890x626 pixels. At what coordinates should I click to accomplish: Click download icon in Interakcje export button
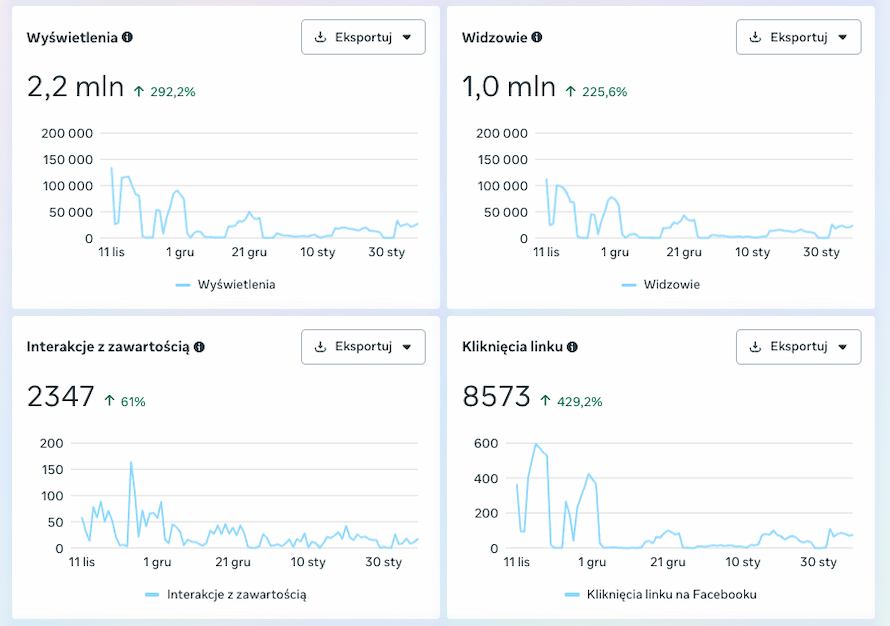point(321,347)
